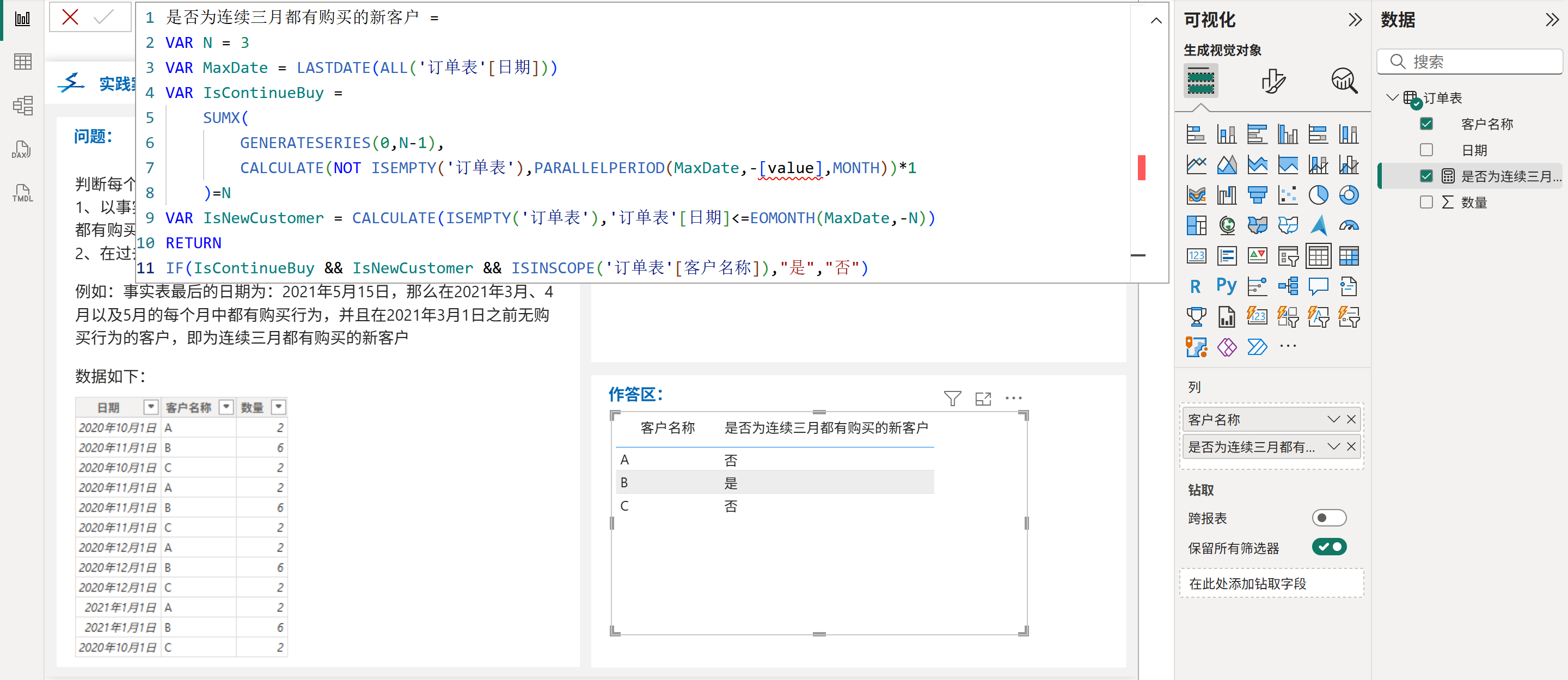
Task: Disable the 保留所有筛选器 toggle
Action: point(1329,547)
